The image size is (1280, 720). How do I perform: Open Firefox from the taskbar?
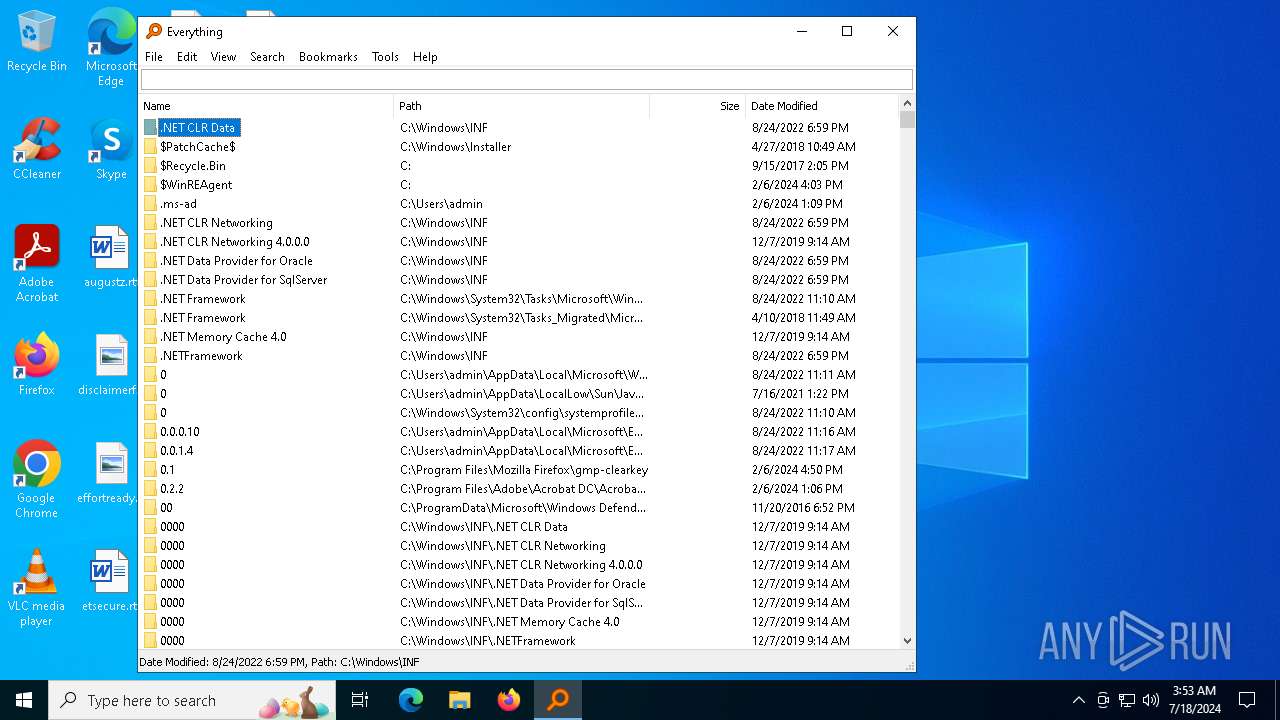(x=508, y=700)
